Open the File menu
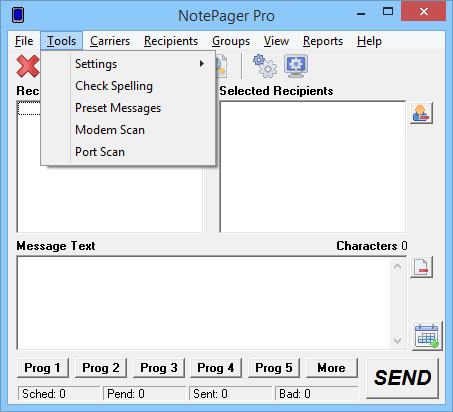453x412 pixels. point(24,41)
